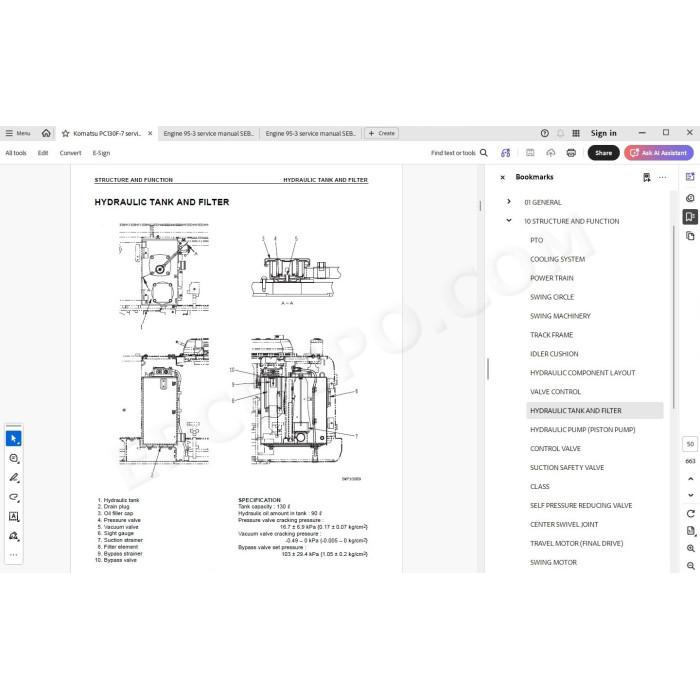Toggle the Bookmarks panel icon in right rail
The width and height of the screenshot is (700, 700).
(x=690, y=217)
